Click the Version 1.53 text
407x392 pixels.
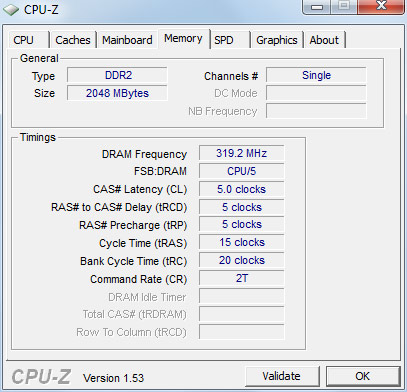tap(113, 378)
